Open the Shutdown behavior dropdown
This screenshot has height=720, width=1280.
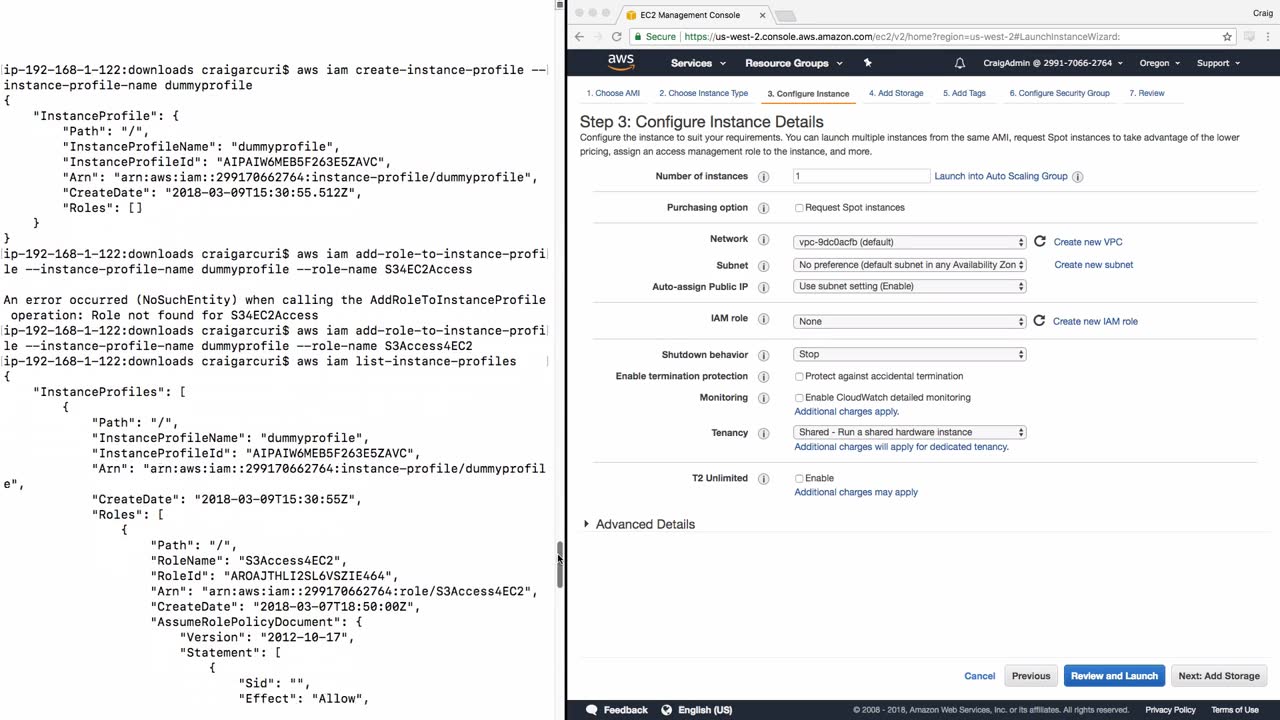pyautogui.click(x=910, y=354)
